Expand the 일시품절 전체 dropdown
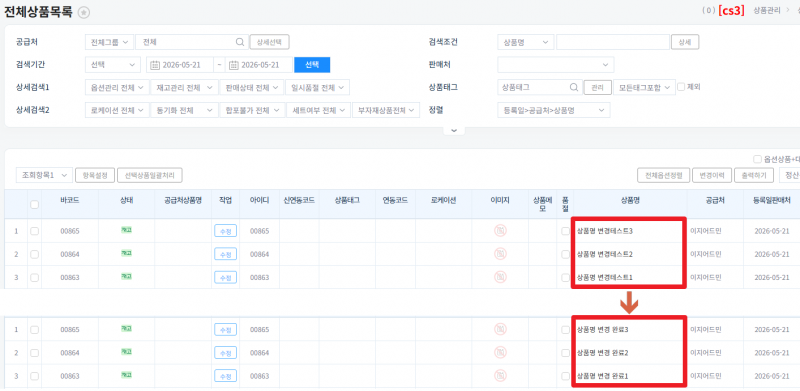Image resolution: width=800 pixels, height=391 pixels. coord(317,87)
